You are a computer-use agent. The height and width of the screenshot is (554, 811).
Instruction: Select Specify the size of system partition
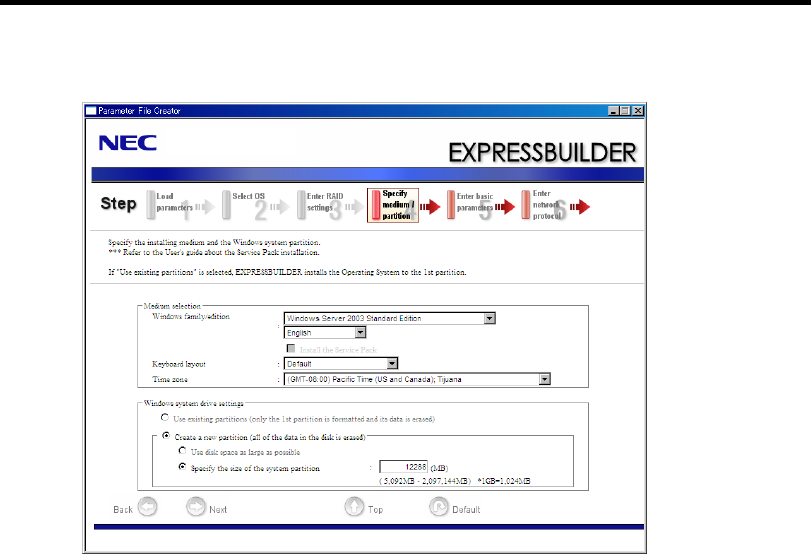coord(182,467)
